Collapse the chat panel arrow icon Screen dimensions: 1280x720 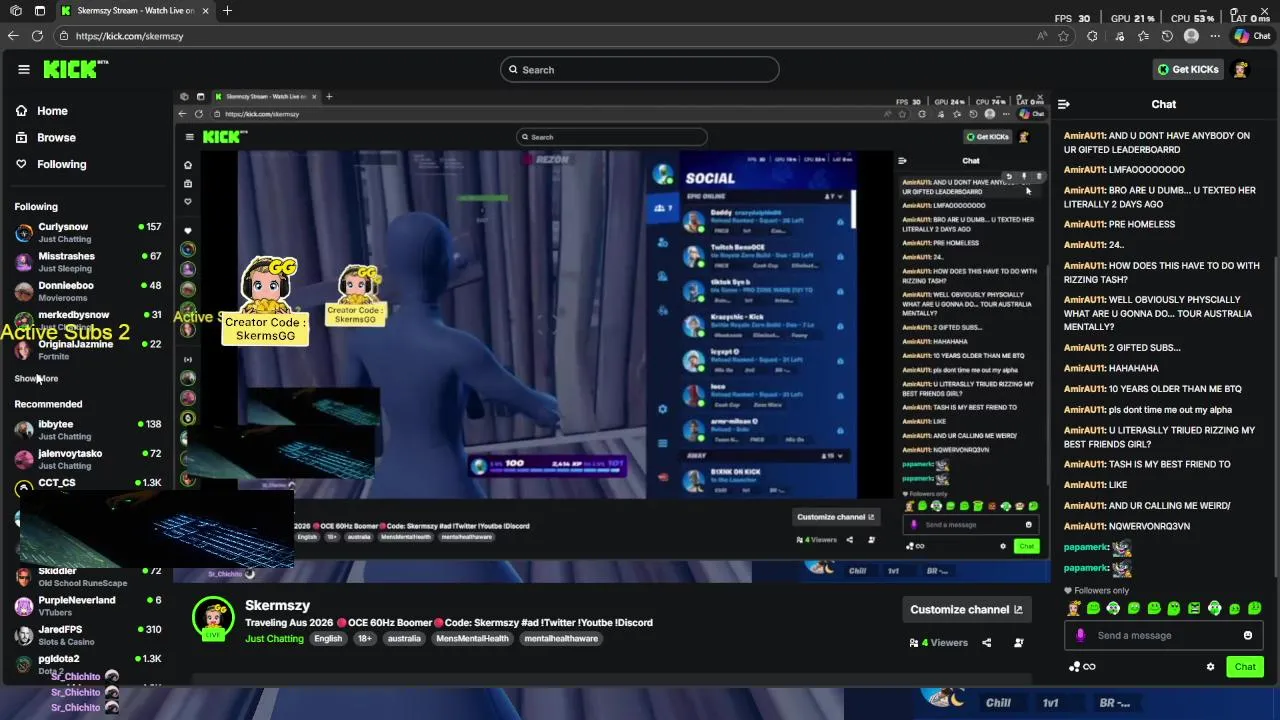1064,104
